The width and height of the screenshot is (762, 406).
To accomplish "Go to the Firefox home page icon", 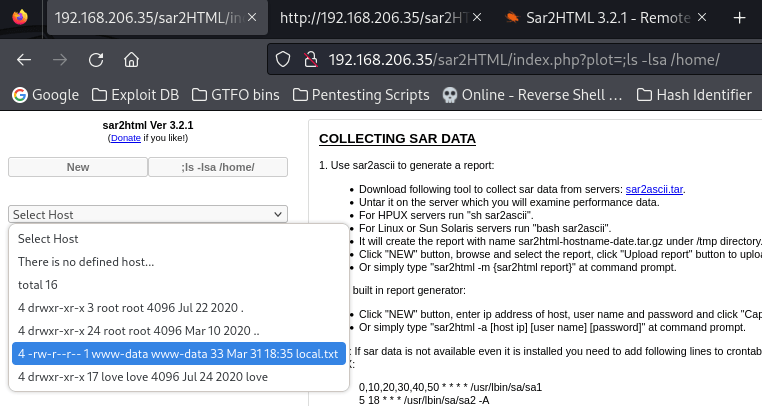I will pos(130,59).
